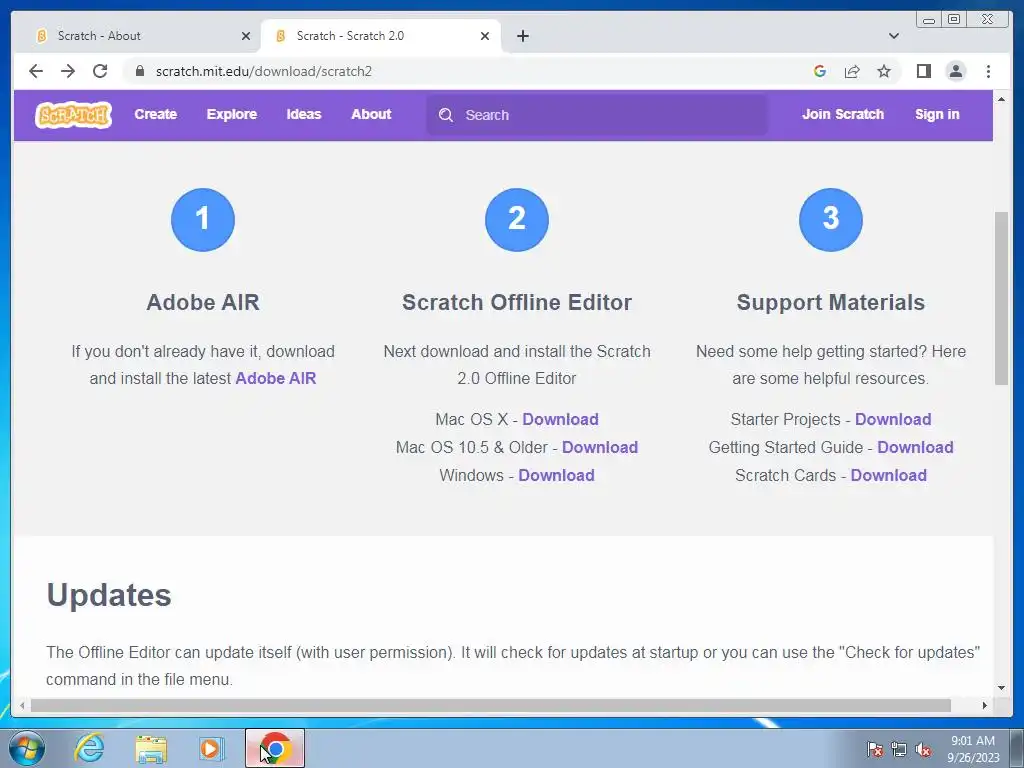
Task: Open the Windows Start button
Action: tap(27, 748)
